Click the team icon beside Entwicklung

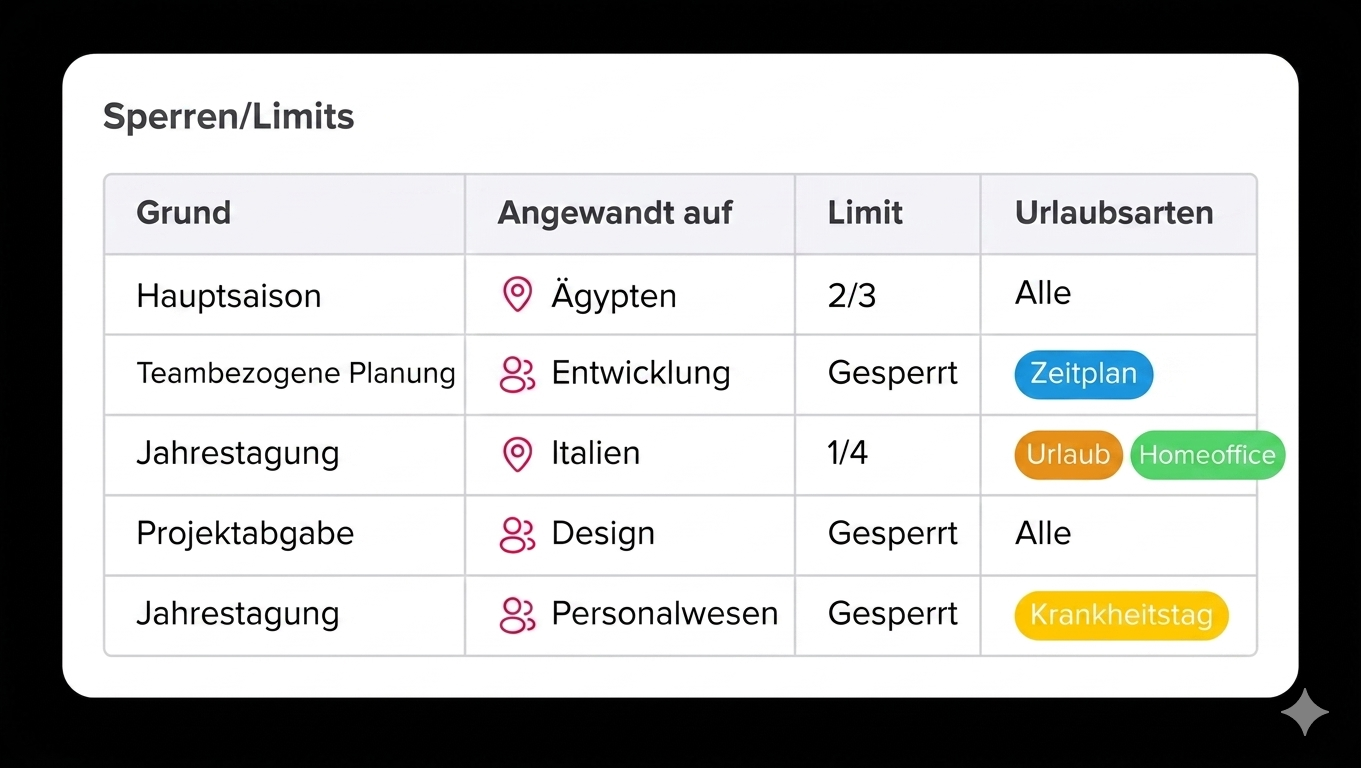[517, 374]
